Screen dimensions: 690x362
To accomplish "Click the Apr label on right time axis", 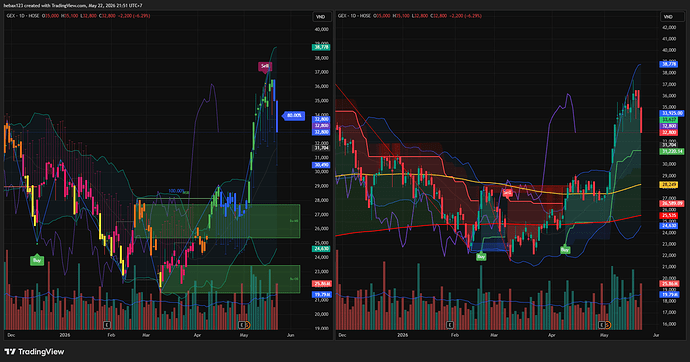I will [x=551, y=335].
